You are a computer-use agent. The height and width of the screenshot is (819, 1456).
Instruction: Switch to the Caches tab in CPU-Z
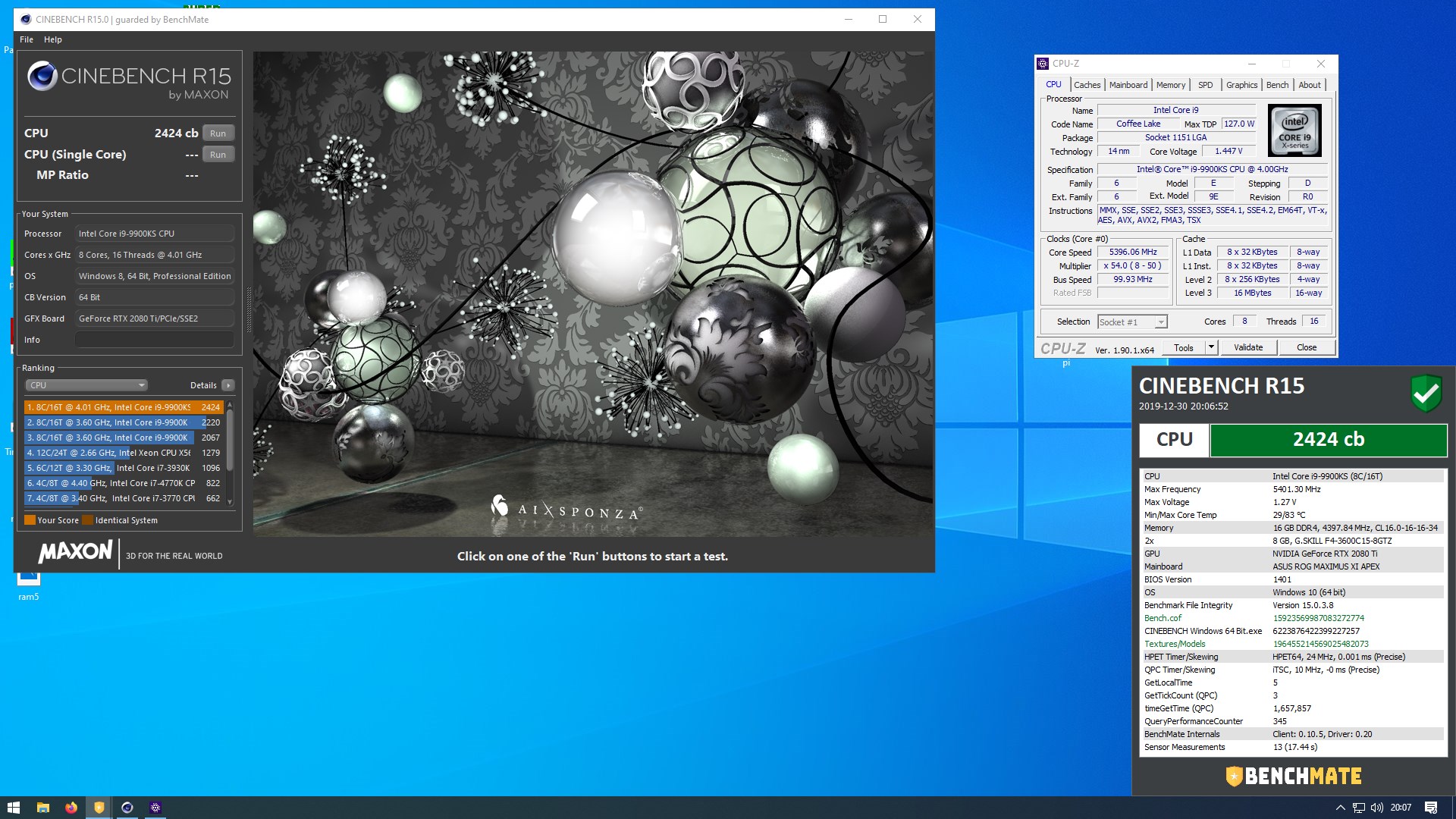coord(1087,85)
